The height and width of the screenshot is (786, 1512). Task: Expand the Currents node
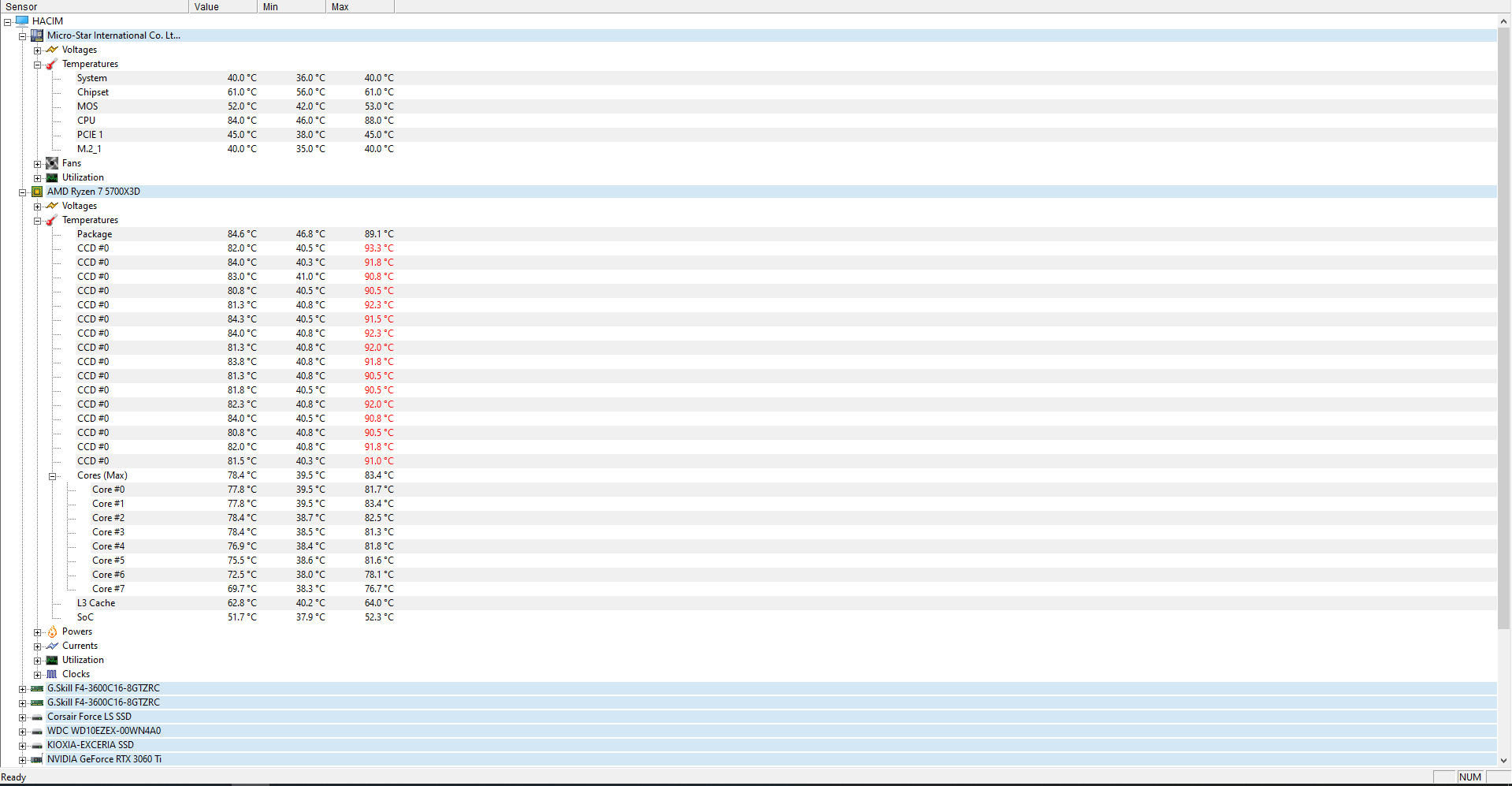tap(38, 646)
